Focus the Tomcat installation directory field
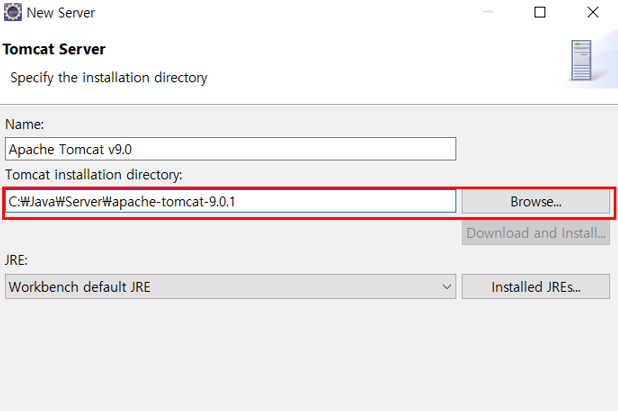The height and width of the screenshot is (411, 618). click(x=231, y=201)
